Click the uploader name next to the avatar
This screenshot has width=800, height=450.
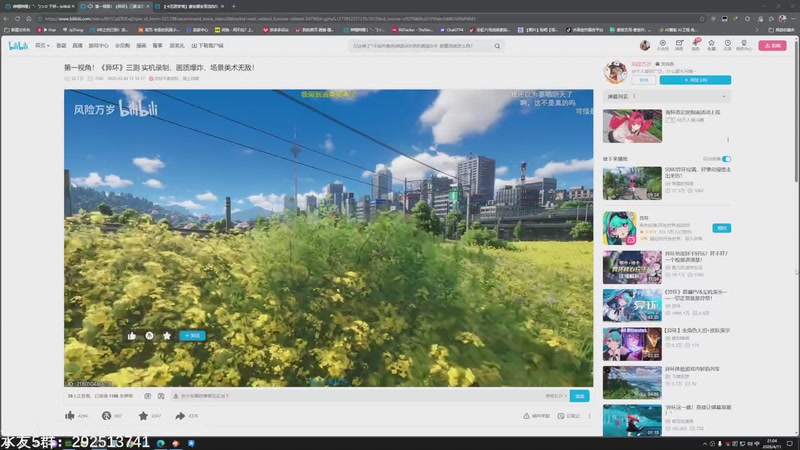(x=641, y=64)
